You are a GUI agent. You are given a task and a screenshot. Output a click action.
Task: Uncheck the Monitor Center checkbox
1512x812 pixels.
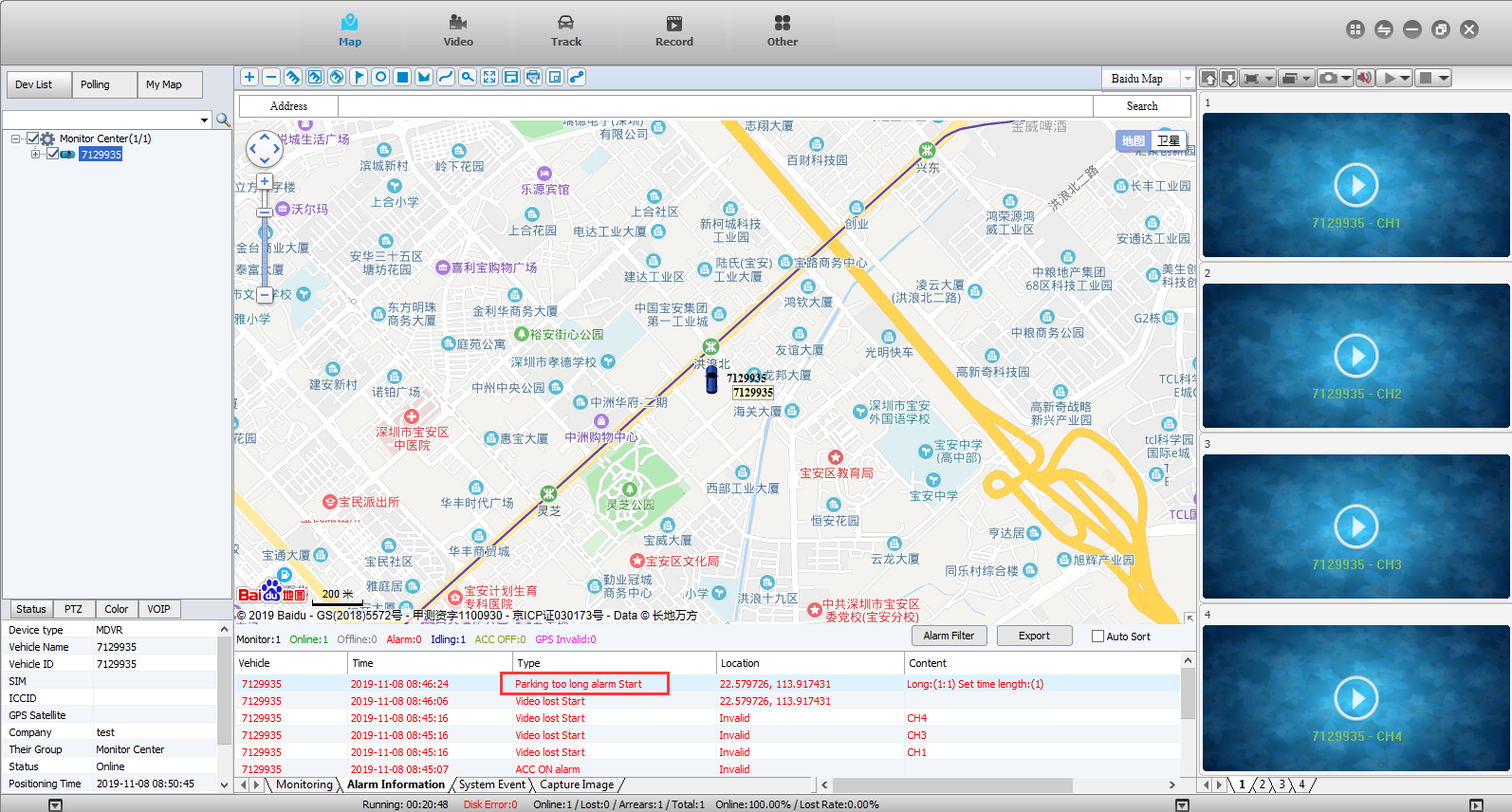pos(33,138)
